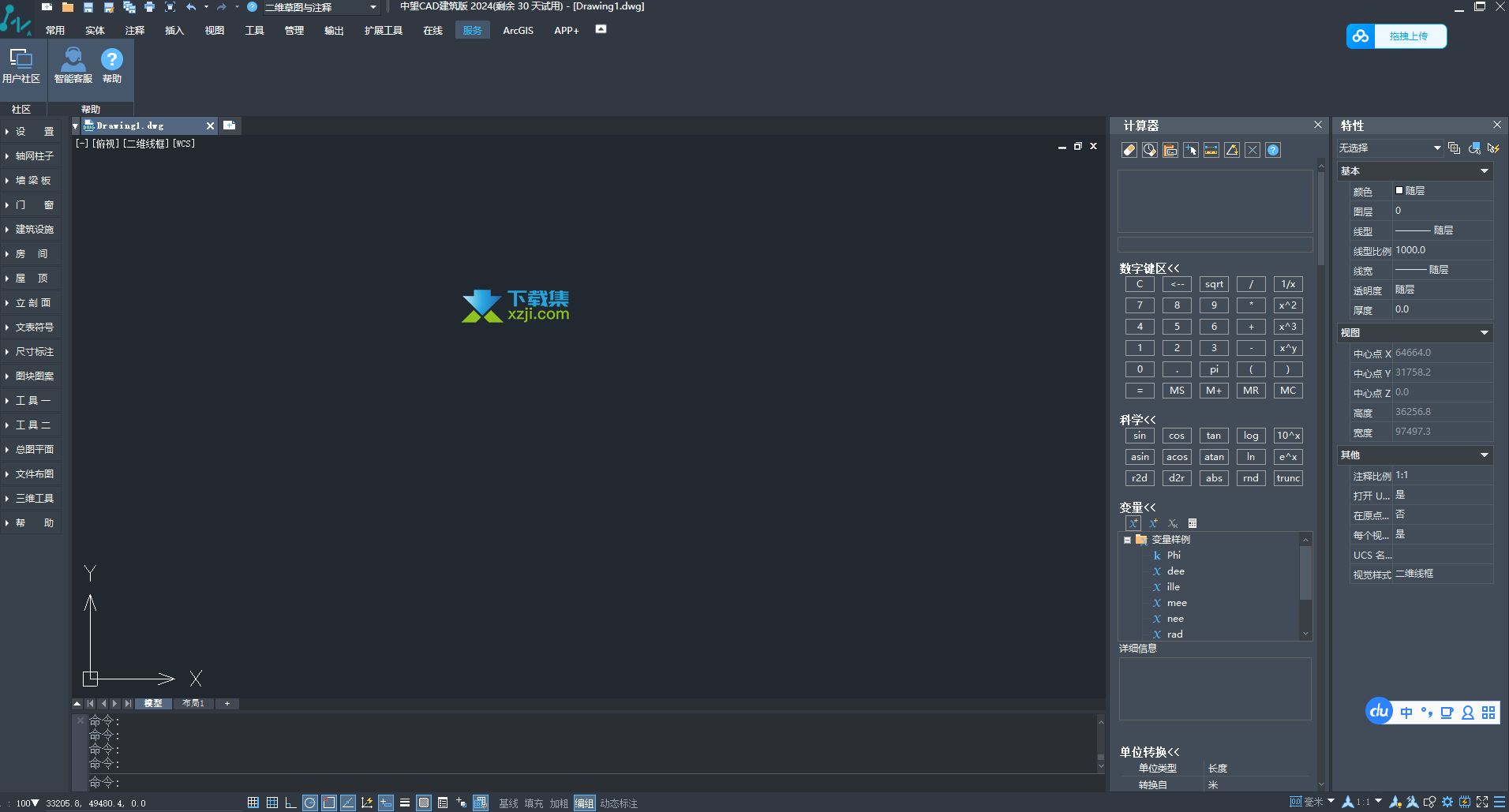Open the 常用 ribbon tab
The image size is (1509, 812).
pos(55,31)
